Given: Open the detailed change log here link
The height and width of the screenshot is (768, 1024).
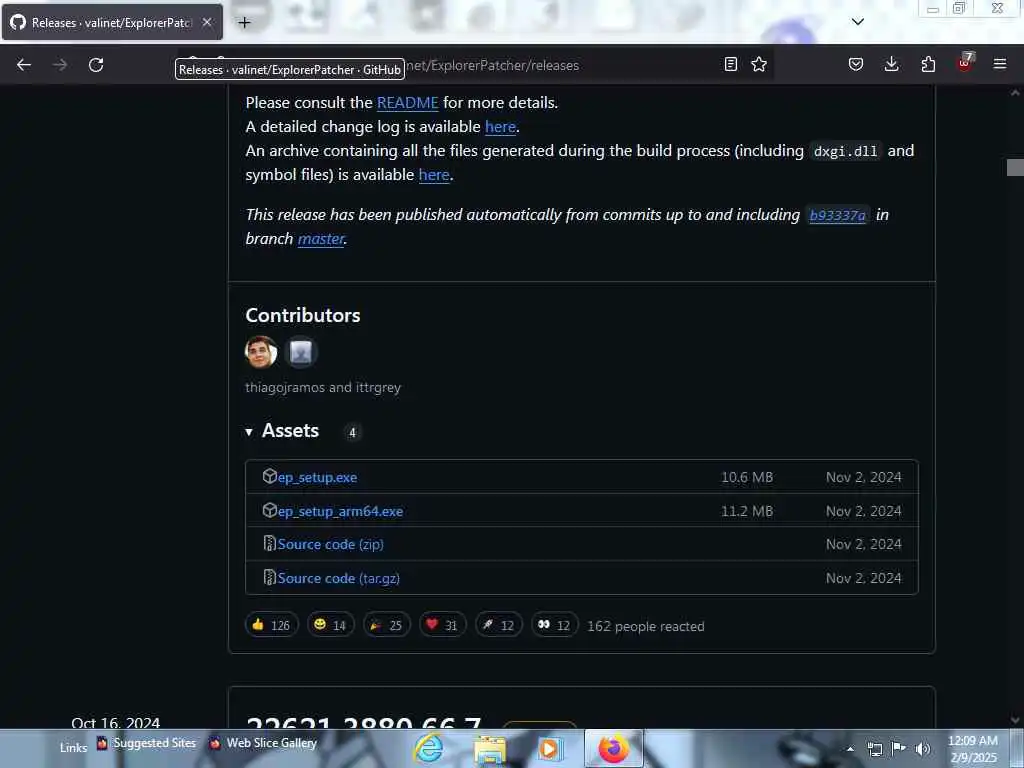Looking at the screenshot, I should [500, 127].
